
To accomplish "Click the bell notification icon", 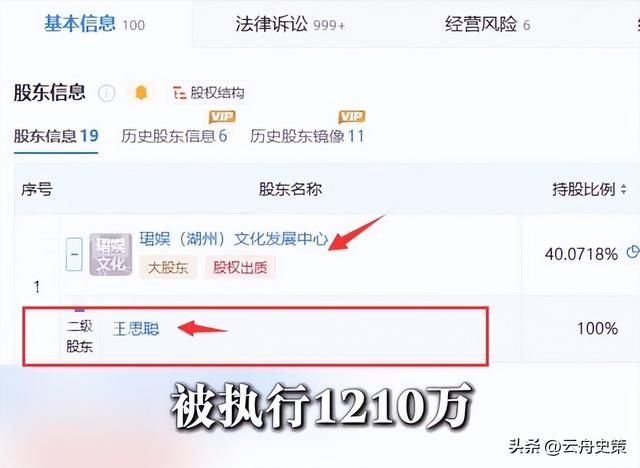I will 141,93.
